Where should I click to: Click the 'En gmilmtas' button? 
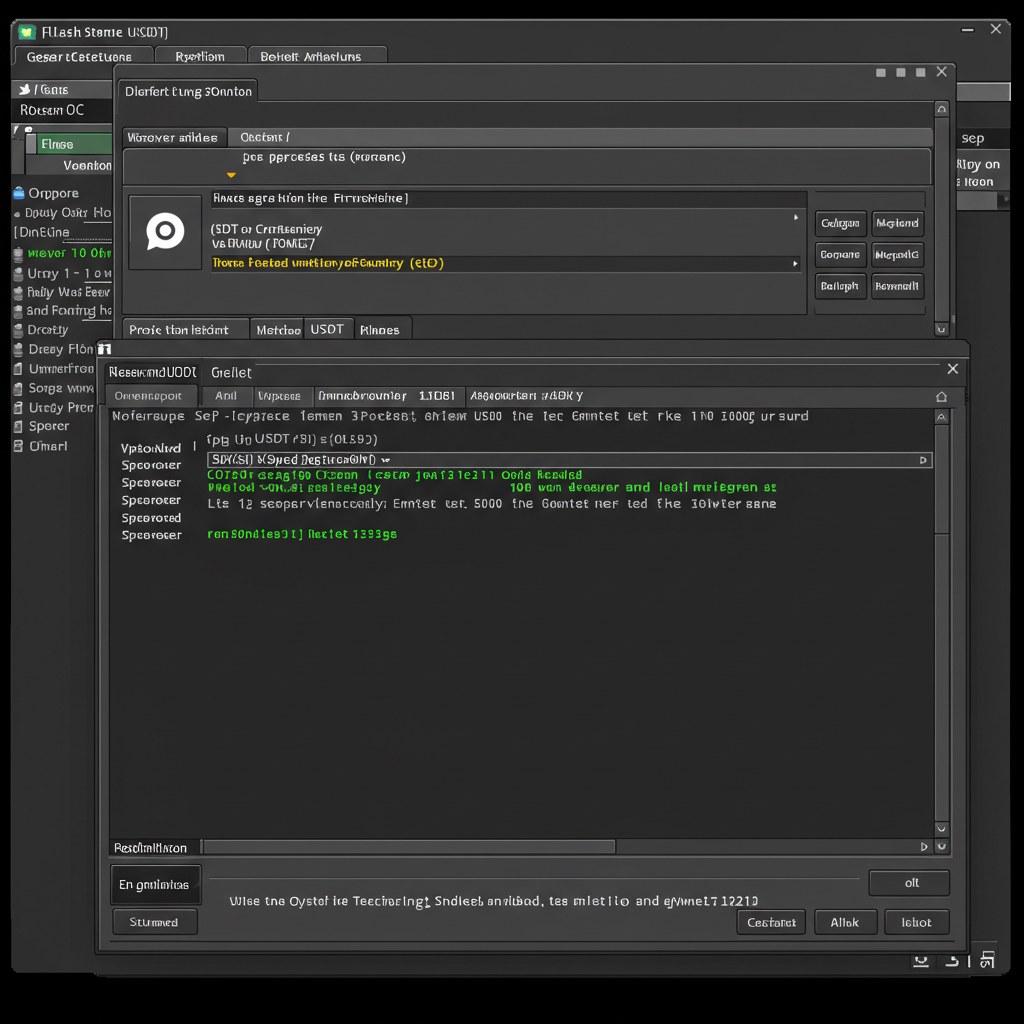[x=155, y=884]
